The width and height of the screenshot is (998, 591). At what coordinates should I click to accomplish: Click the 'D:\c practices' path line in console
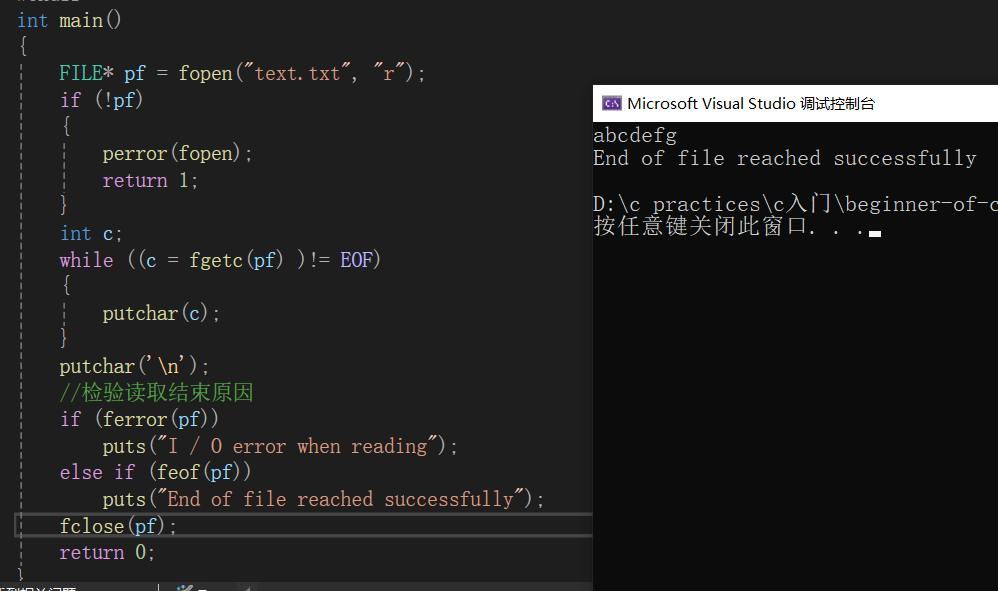[x=795, y=204]
